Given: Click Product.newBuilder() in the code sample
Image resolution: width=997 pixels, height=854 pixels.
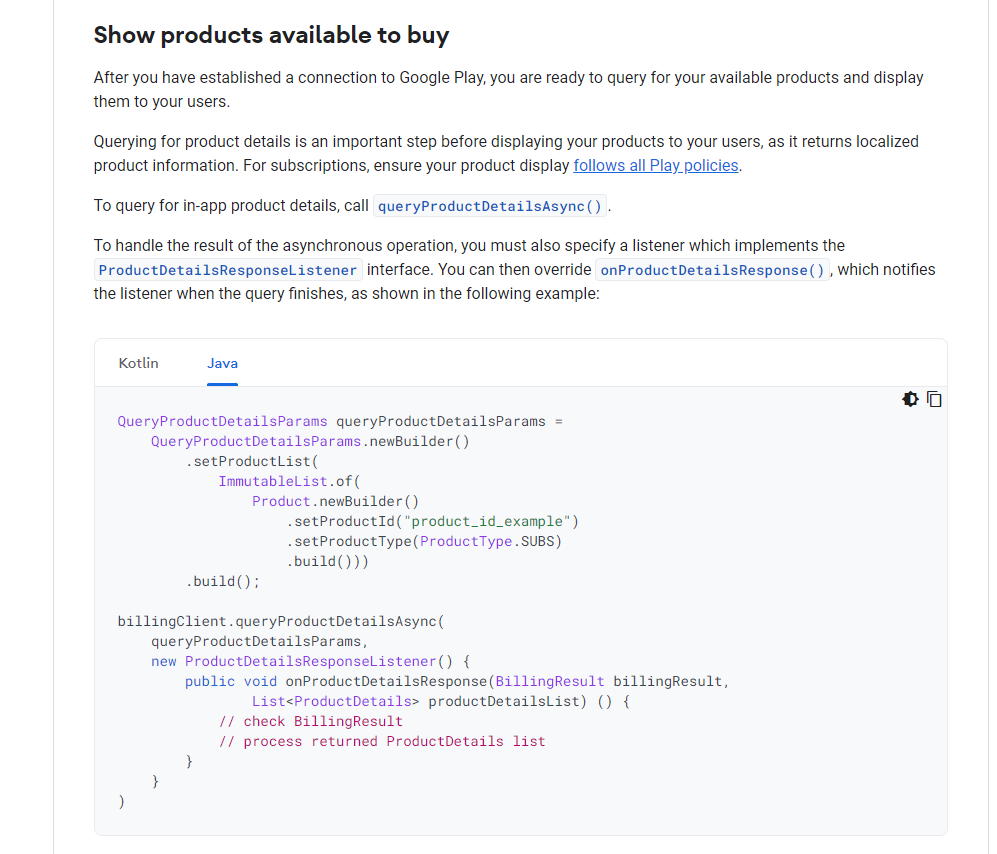Looking at the screenshot, I should tap(335, 501).
